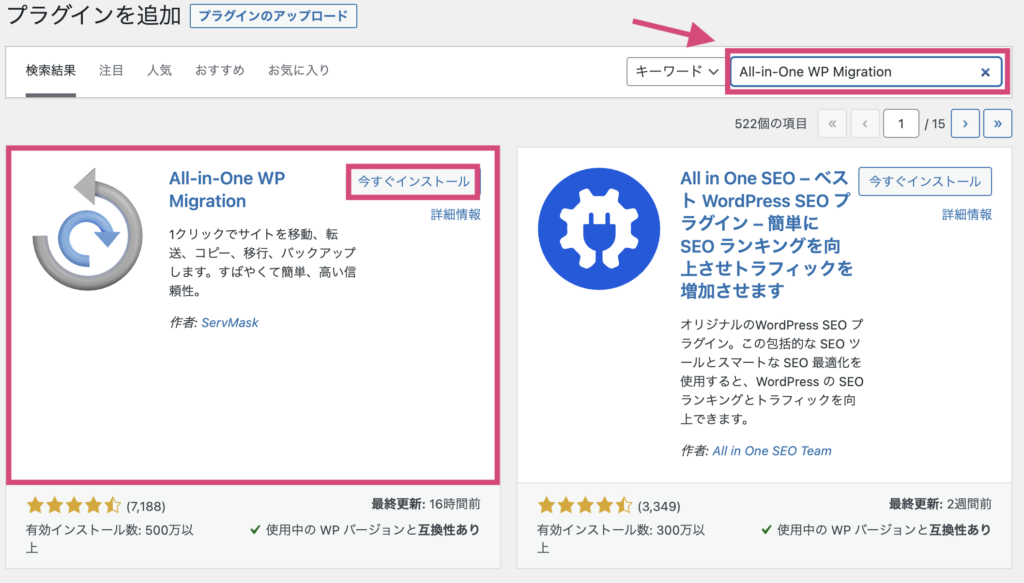Open the キーワード search type dropdown

pyautogui.click(x=675, y=72)
